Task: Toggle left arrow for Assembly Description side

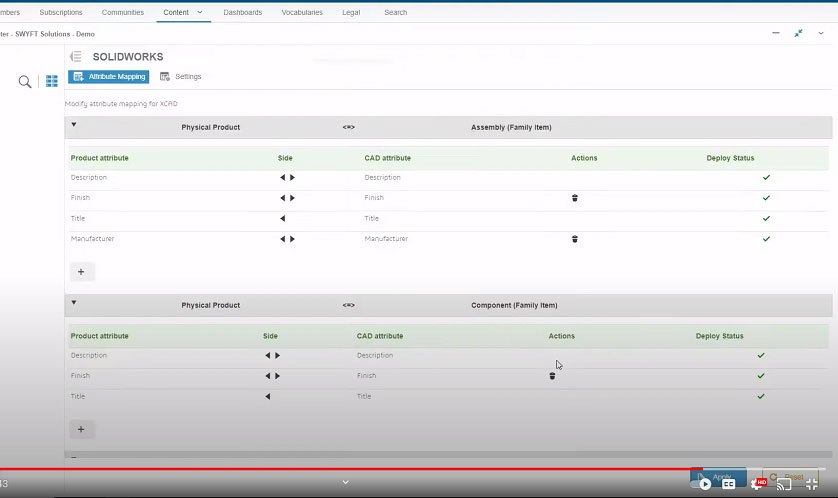Action: click(x=283, y=177)
